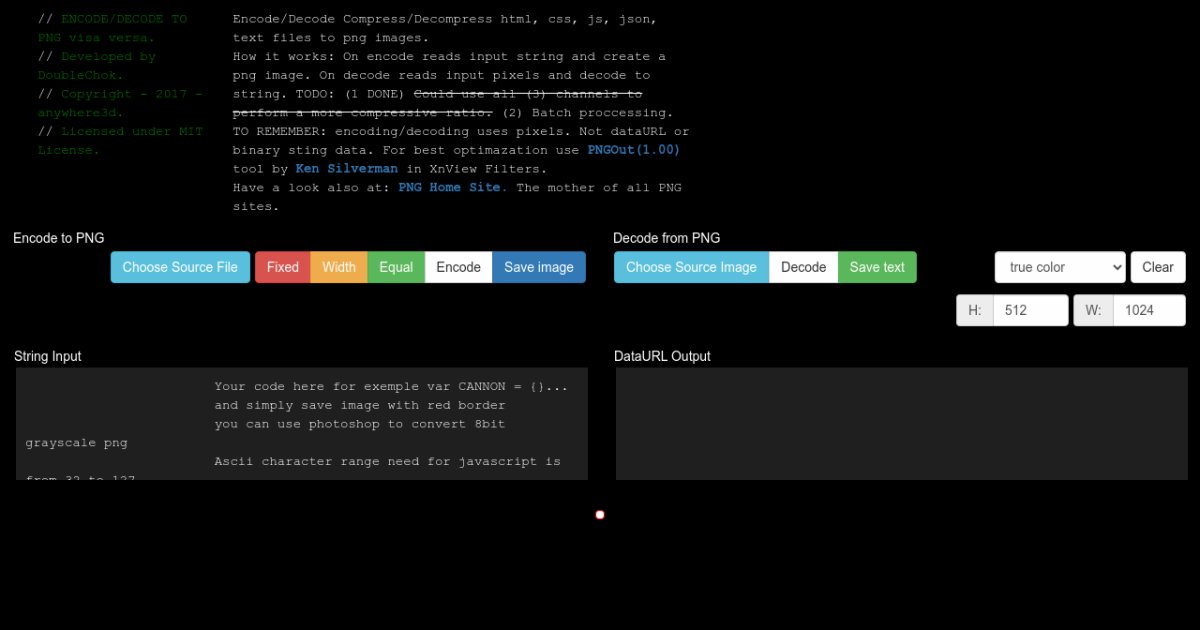The image size is (1200, 630).
Task: Follow the Ken Silverman link
Action: click(x=347, y=169)
